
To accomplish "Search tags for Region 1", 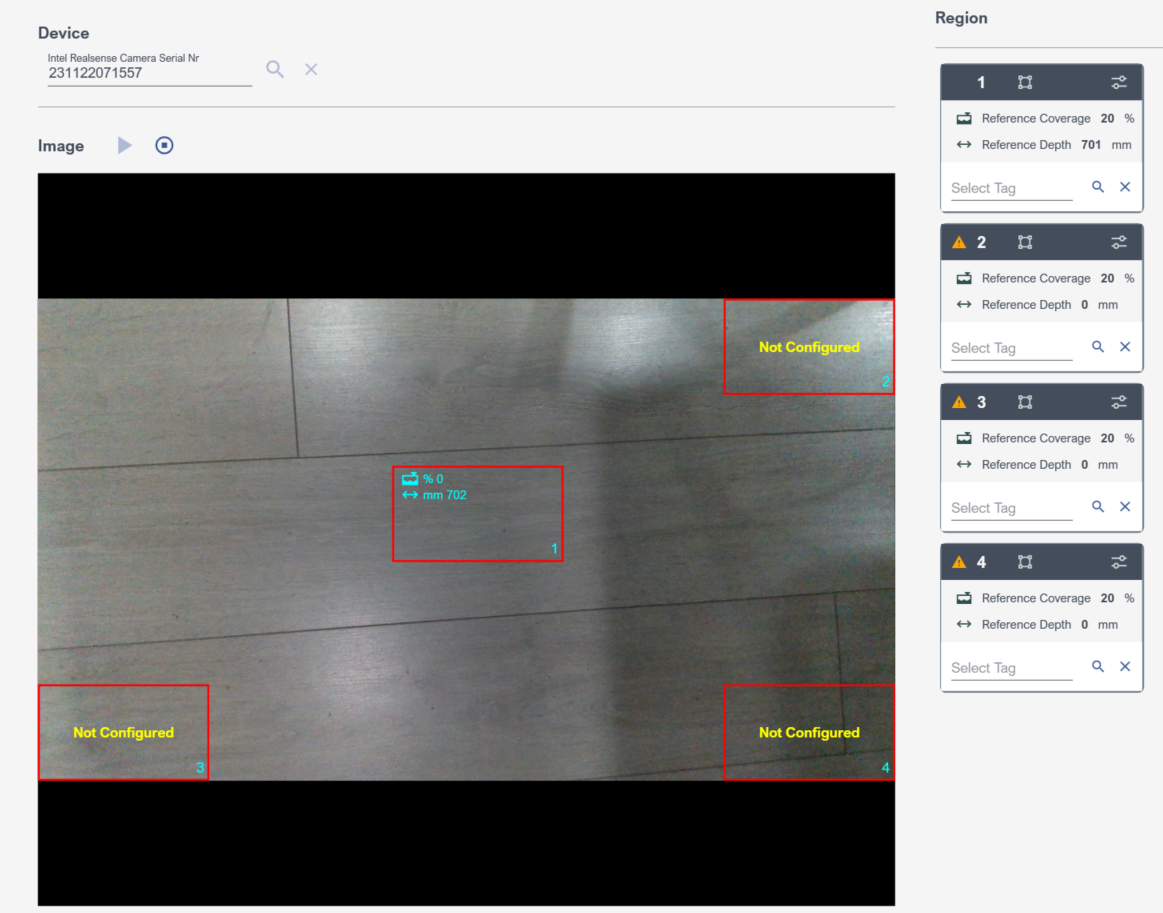I will coord(1098,187).
